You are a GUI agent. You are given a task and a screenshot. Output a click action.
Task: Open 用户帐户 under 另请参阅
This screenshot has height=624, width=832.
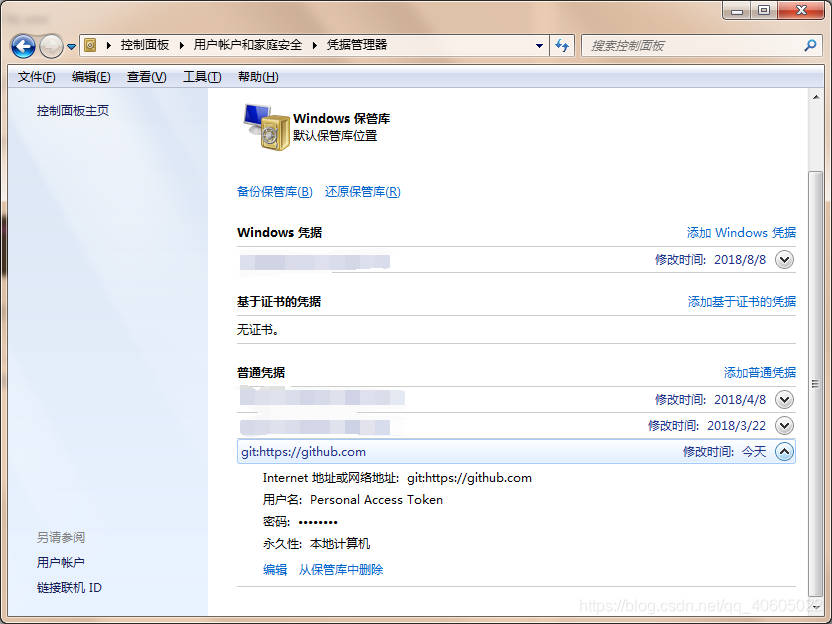pyautogui.click(x=60, y=562)
